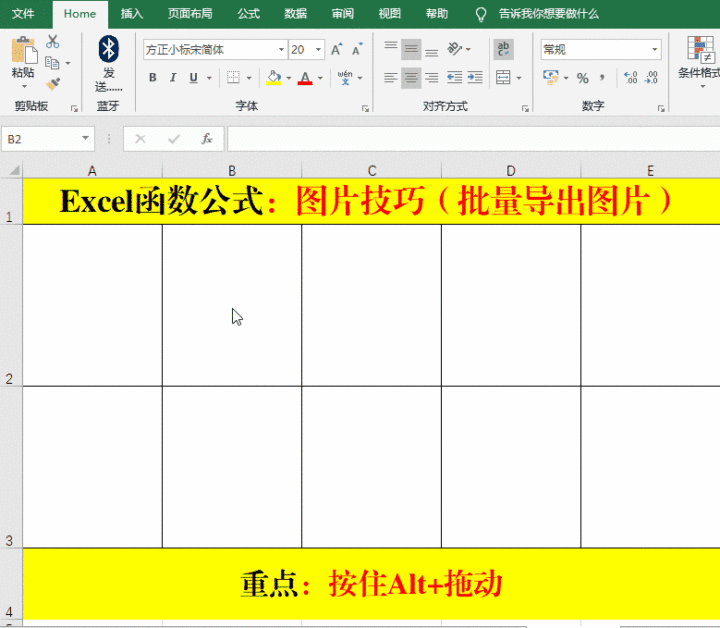Toggle Bold formatting

click(x=152, y=78)
